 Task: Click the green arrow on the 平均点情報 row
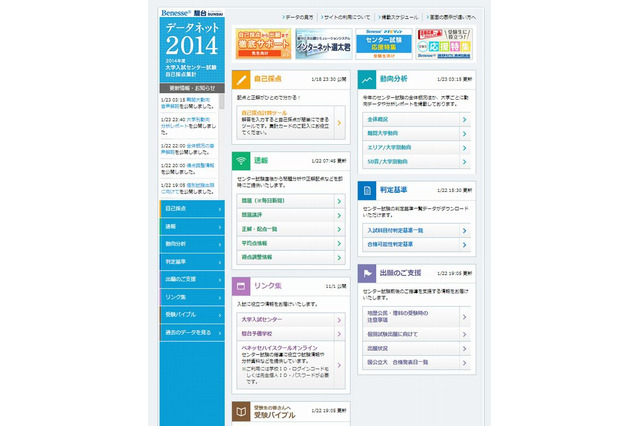(x=339, y=244)
